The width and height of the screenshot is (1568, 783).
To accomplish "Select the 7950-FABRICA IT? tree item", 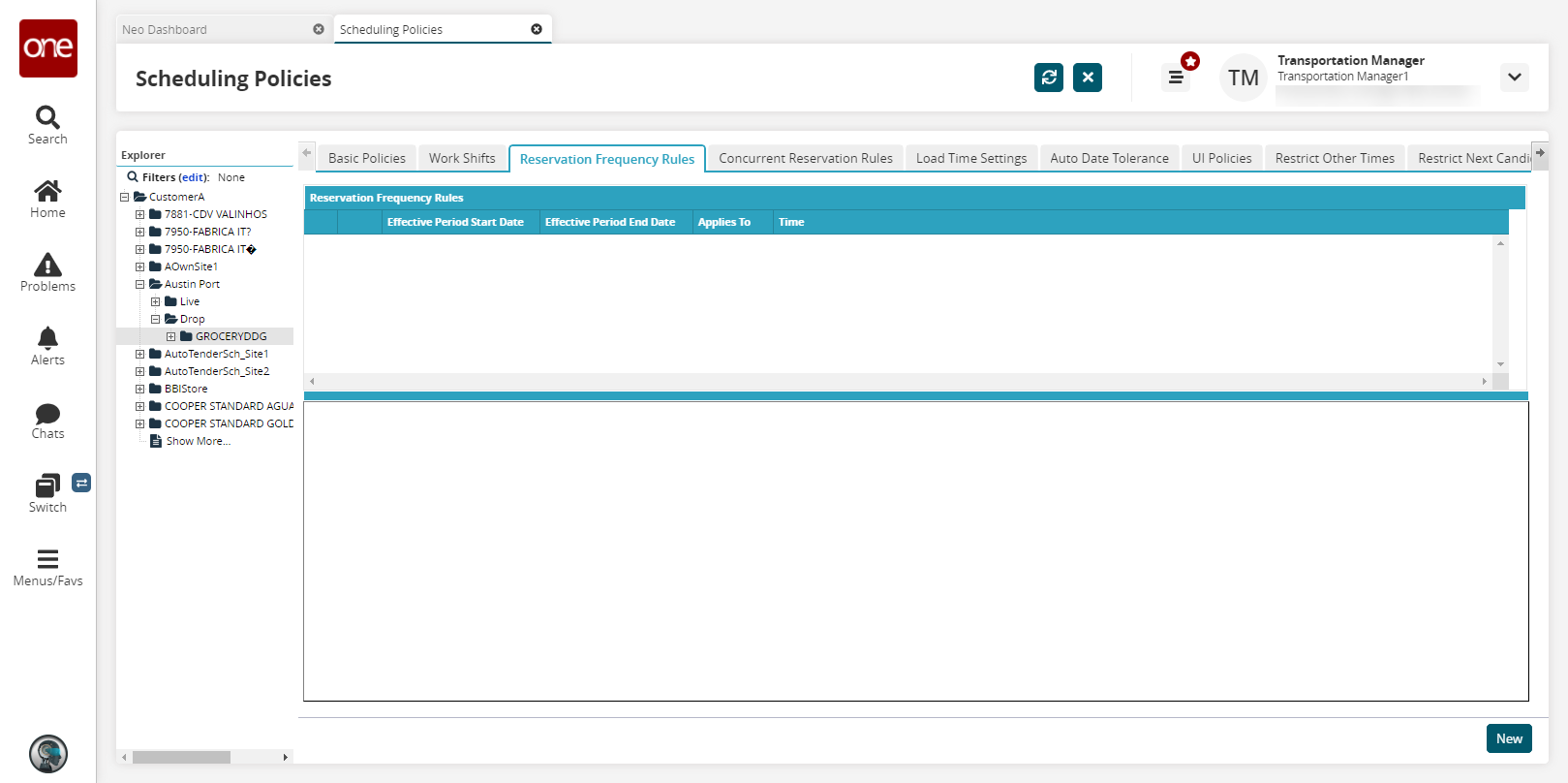I will point(207,232).
